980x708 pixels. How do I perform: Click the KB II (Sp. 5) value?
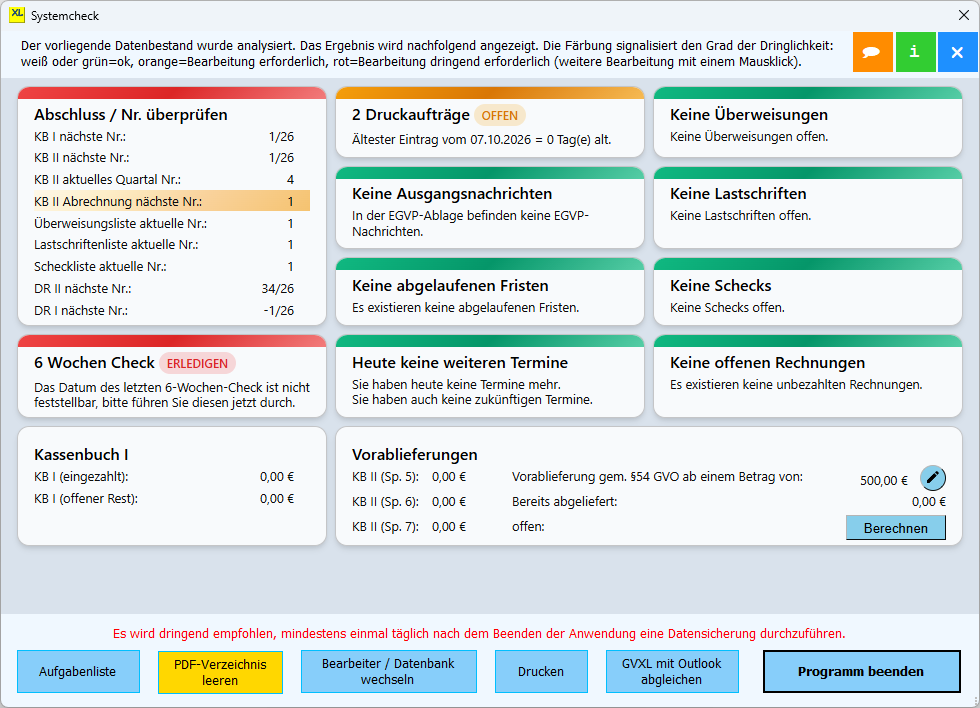click(x=449, y=477)
